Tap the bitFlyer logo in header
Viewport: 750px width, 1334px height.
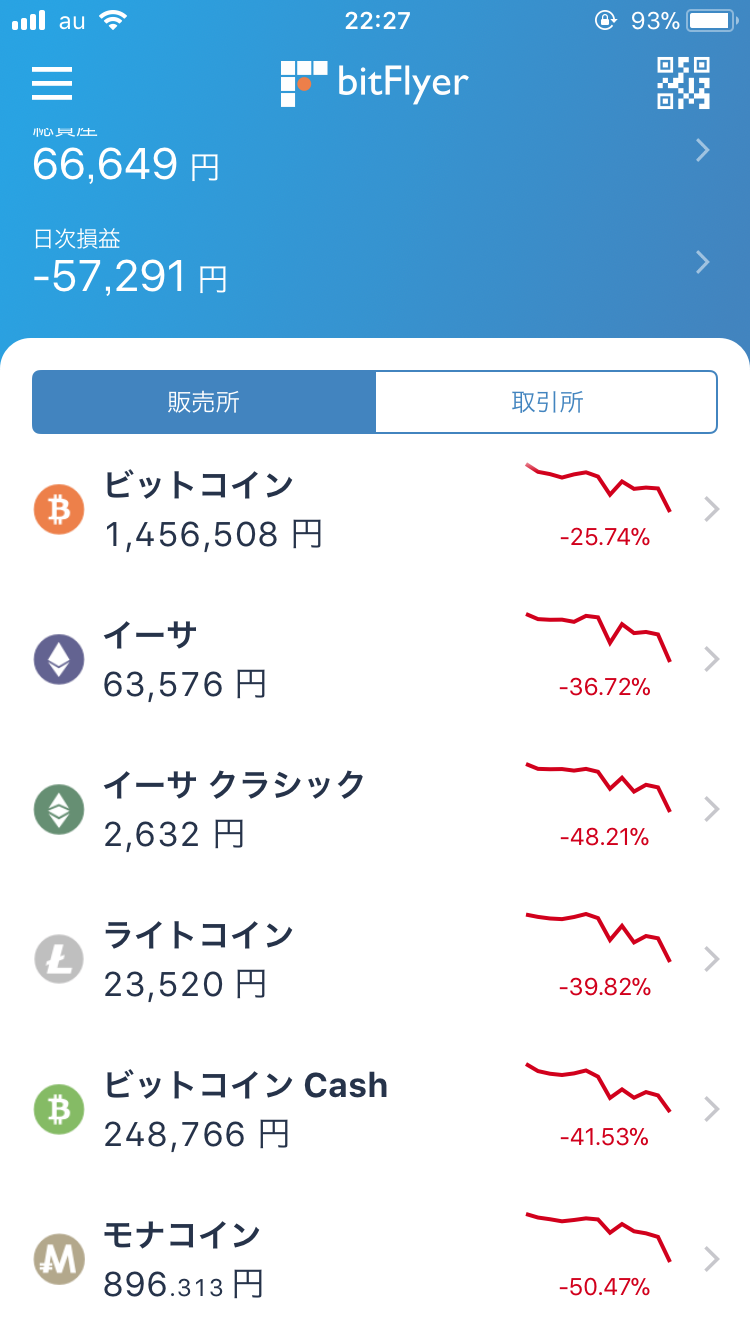tap(374, 83)
